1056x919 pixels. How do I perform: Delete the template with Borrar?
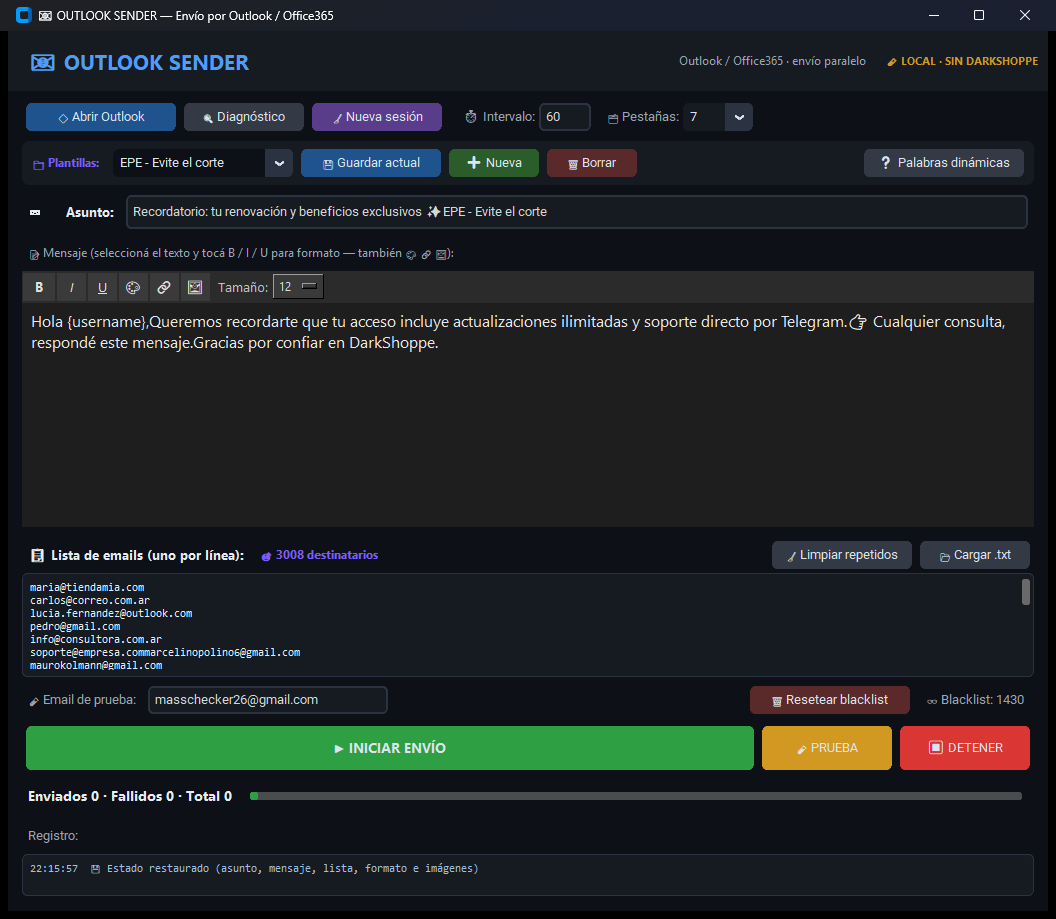(591, 163)
